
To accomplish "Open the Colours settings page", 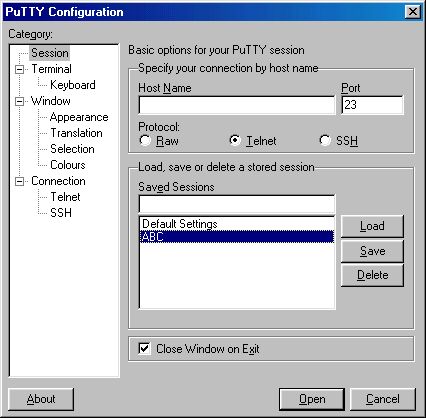I will (68, 165).
